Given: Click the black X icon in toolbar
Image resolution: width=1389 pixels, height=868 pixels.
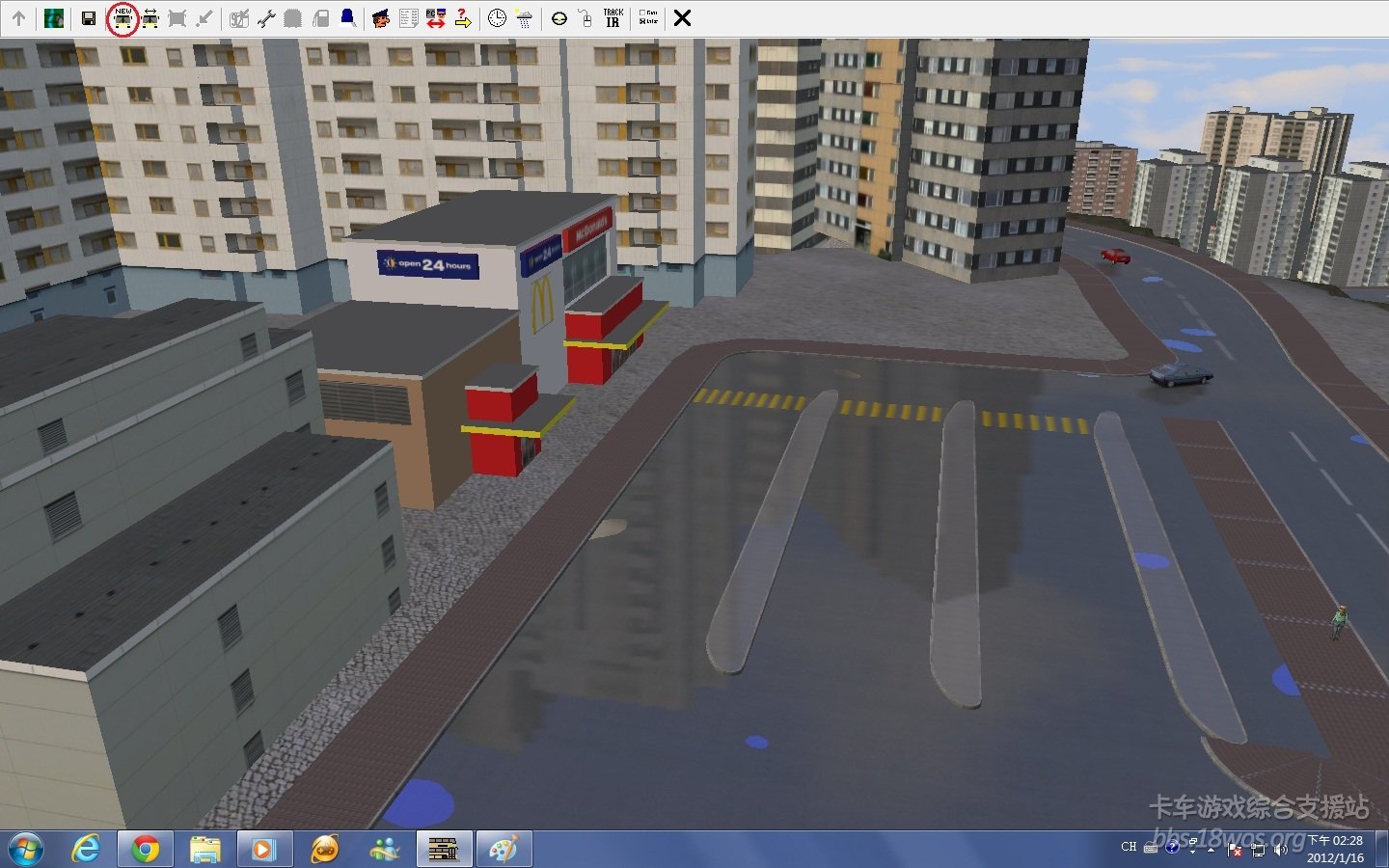Looking at the screenshot, I should click(x=682, y=18).
